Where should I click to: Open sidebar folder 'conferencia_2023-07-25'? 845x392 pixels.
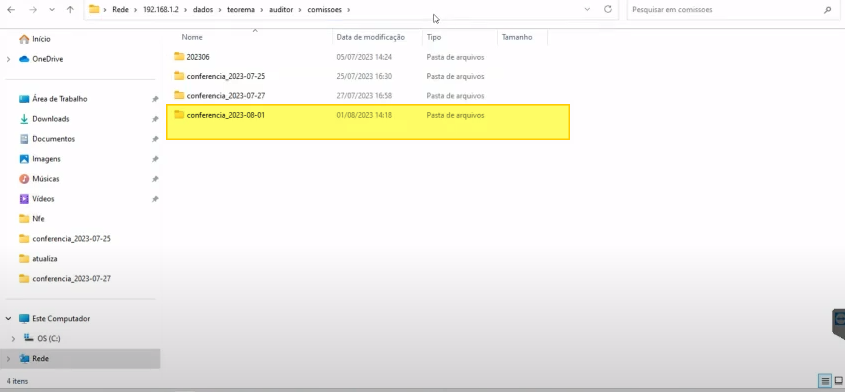coord(71,238)
